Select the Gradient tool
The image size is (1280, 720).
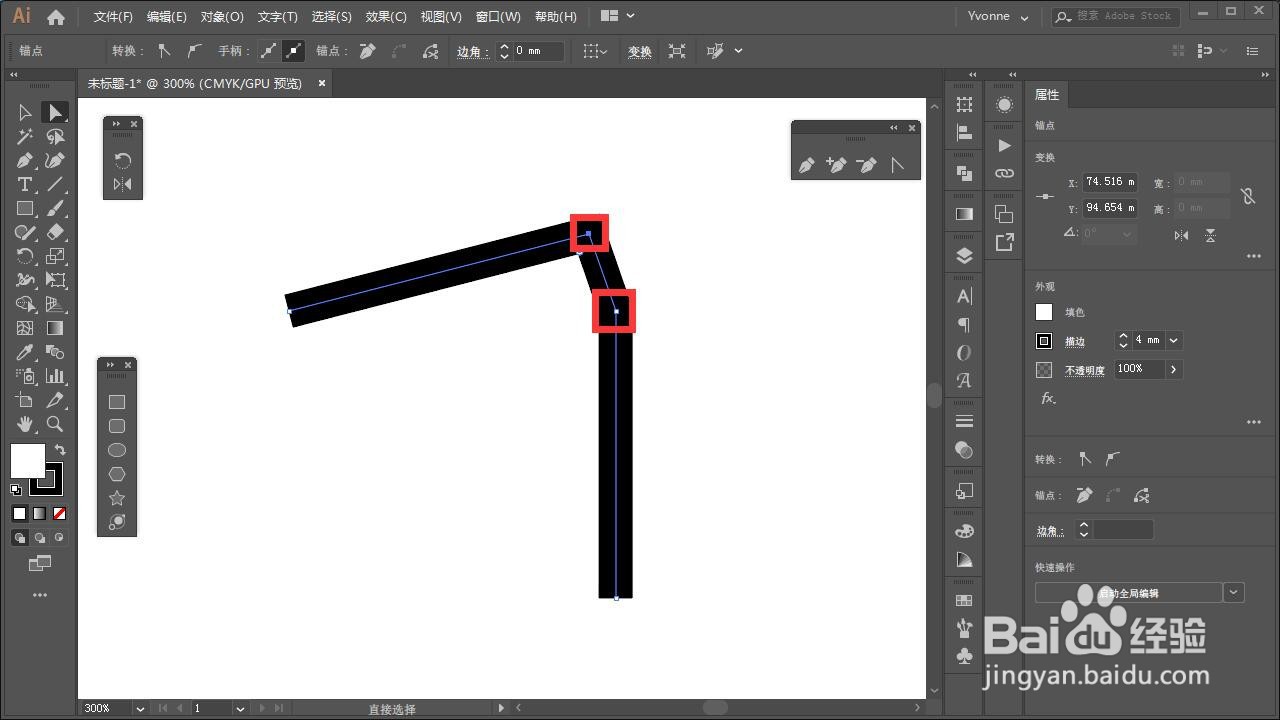tap(55, 328)
